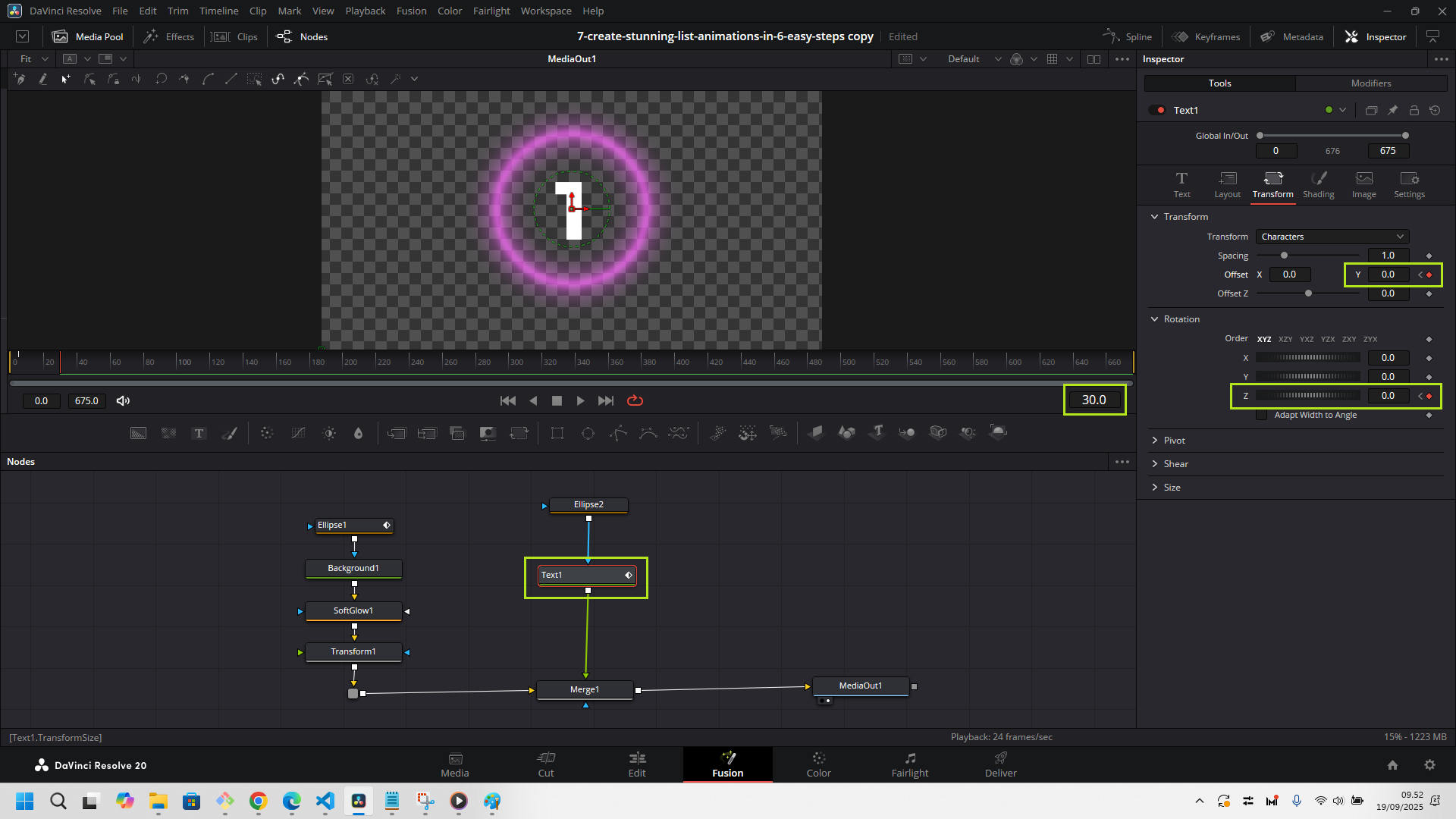Toggle audio mute speaker icon
The image size is (1456, 819).
(123, 400)
